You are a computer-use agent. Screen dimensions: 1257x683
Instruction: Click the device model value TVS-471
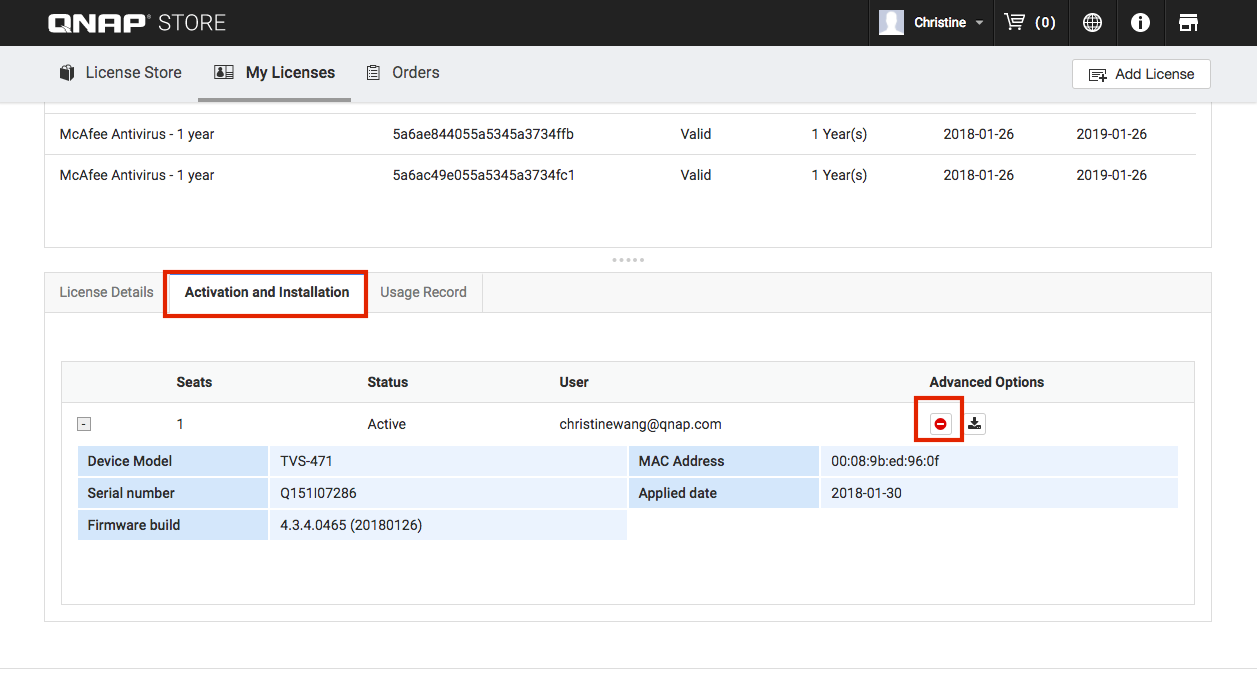pos(306,461)
